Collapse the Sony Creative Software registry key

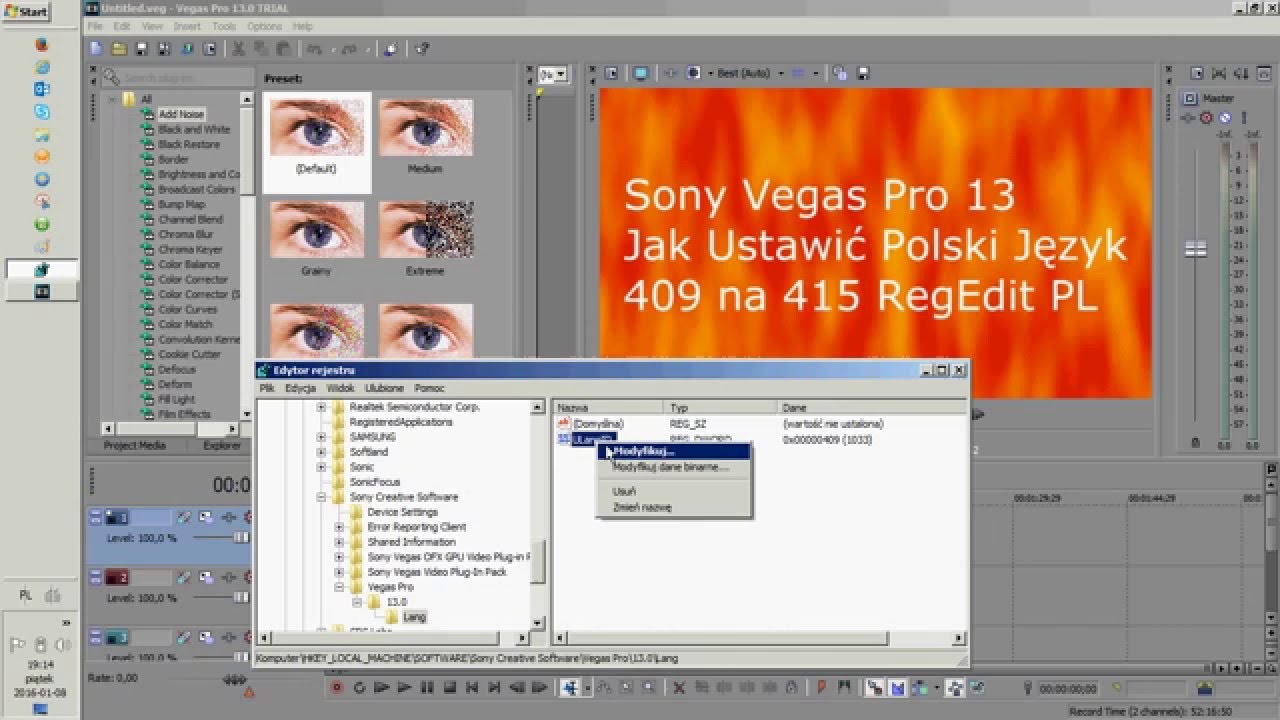coord(322,497)
